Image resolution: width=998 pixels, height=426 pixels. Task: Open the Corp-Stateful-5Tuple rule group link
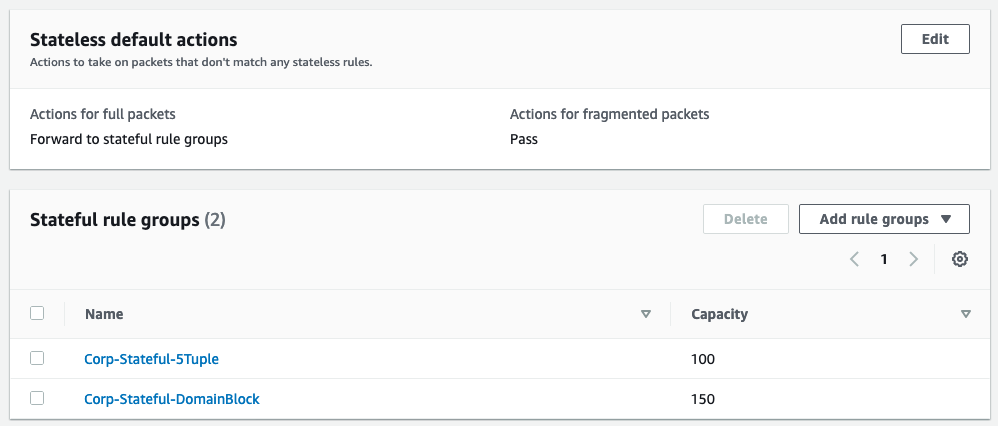pyautogui.click(x=151, y=359)
